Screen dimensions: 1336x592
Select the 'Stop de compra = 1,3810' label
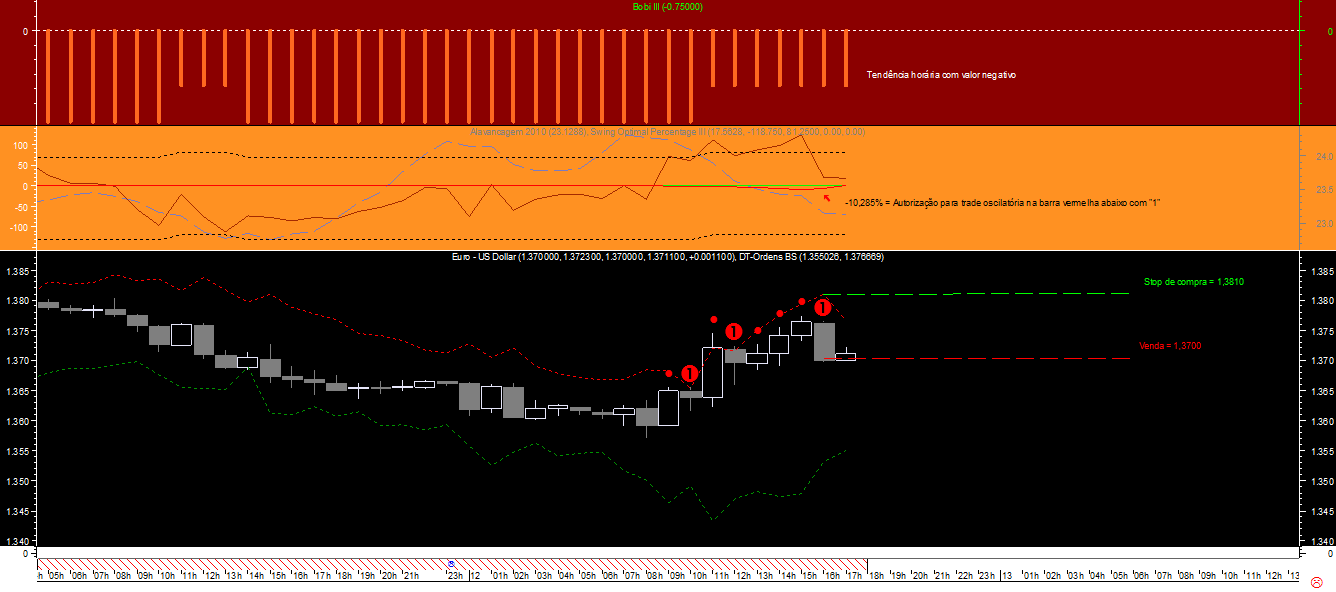[x=1194, y=283]
